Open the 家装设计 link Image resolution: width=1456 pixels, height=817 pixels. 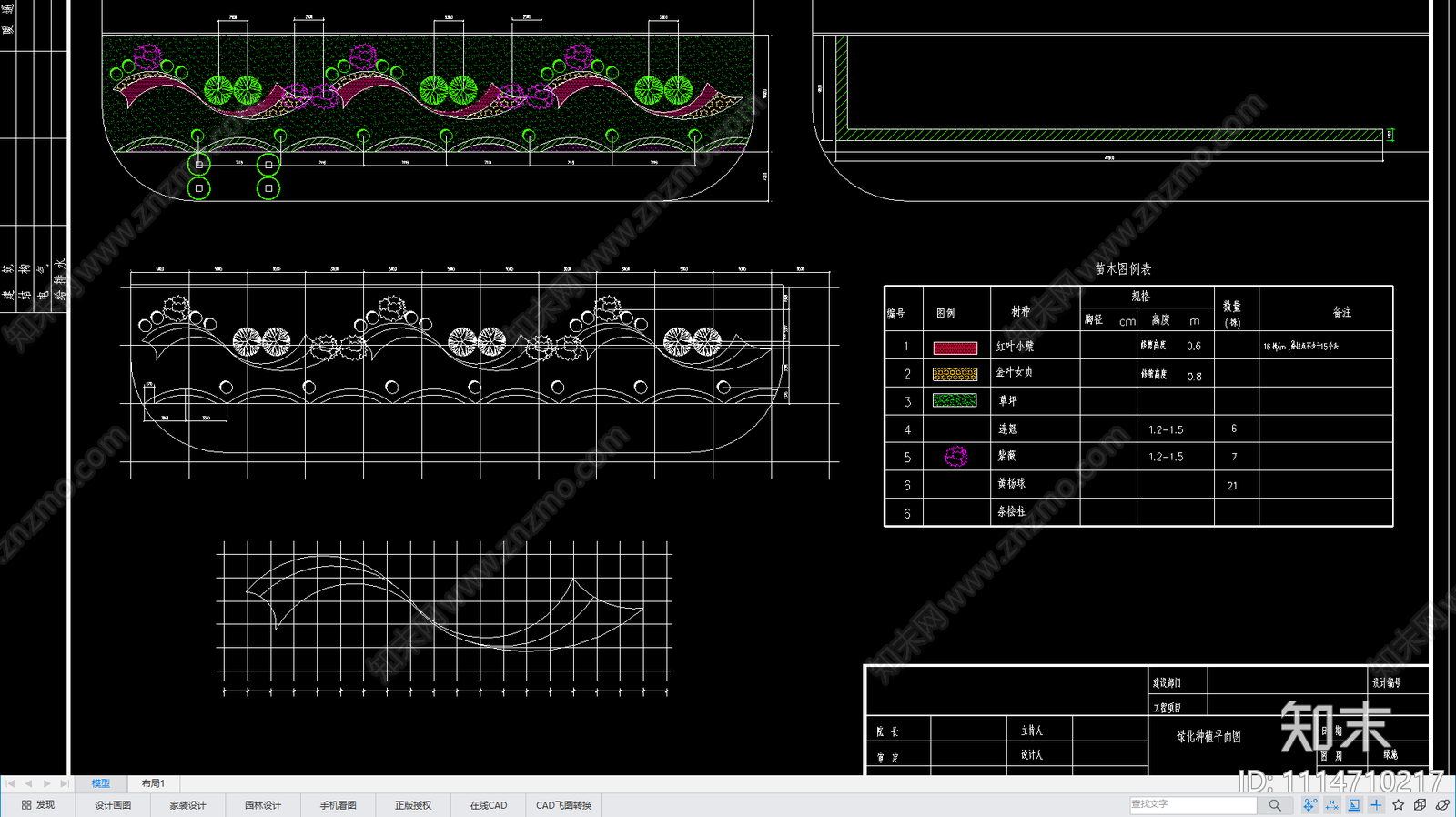click(x=187, y=805)
